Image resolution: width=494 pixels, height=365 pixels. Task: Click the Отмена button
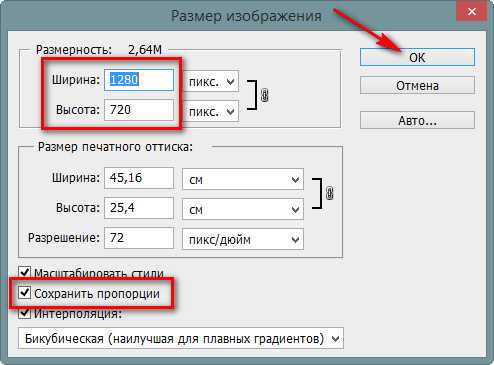coord(417,86)
